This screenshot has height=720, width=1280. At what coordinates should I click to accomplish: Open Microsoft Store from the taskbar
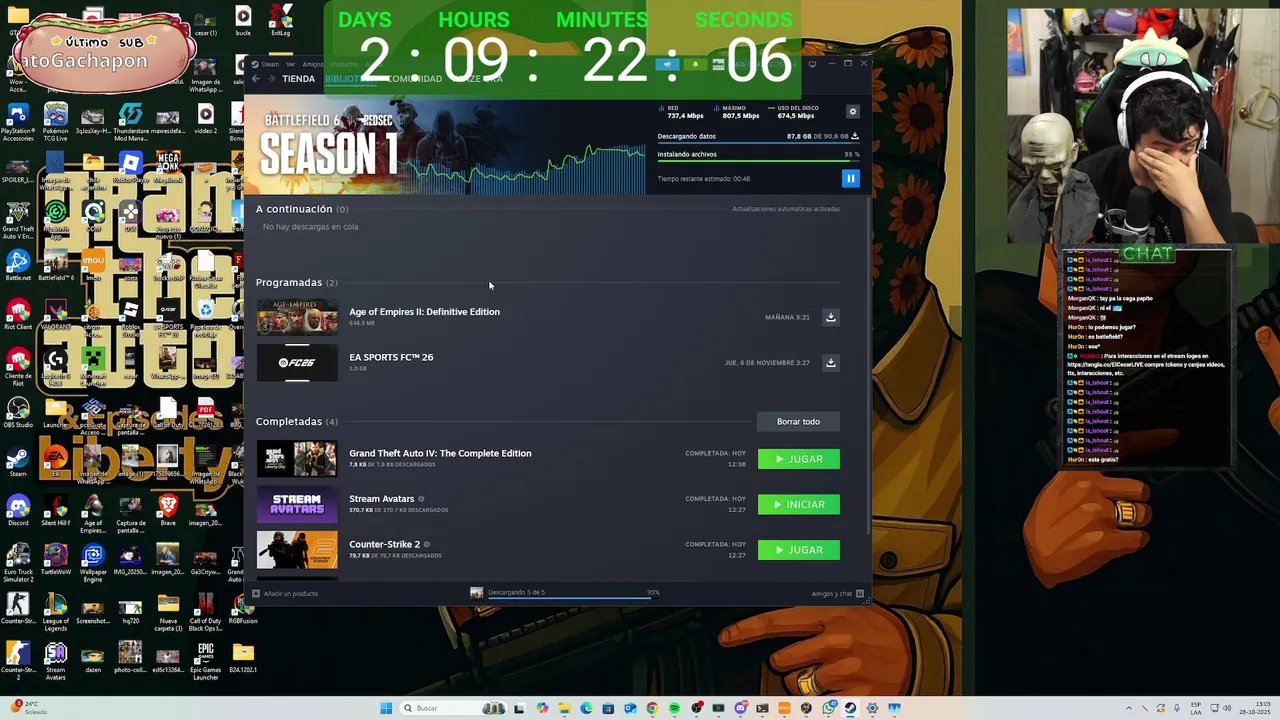click(x=608, y=708)
